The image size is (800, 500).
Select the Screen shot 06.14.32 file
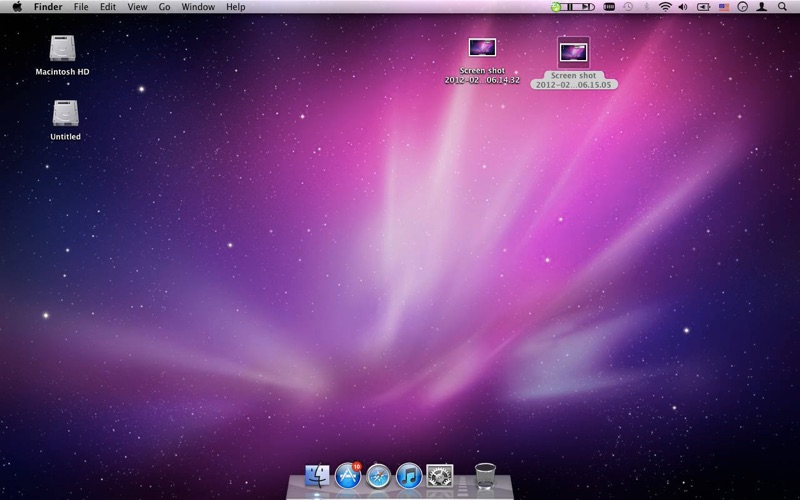[x=482, y=47]
